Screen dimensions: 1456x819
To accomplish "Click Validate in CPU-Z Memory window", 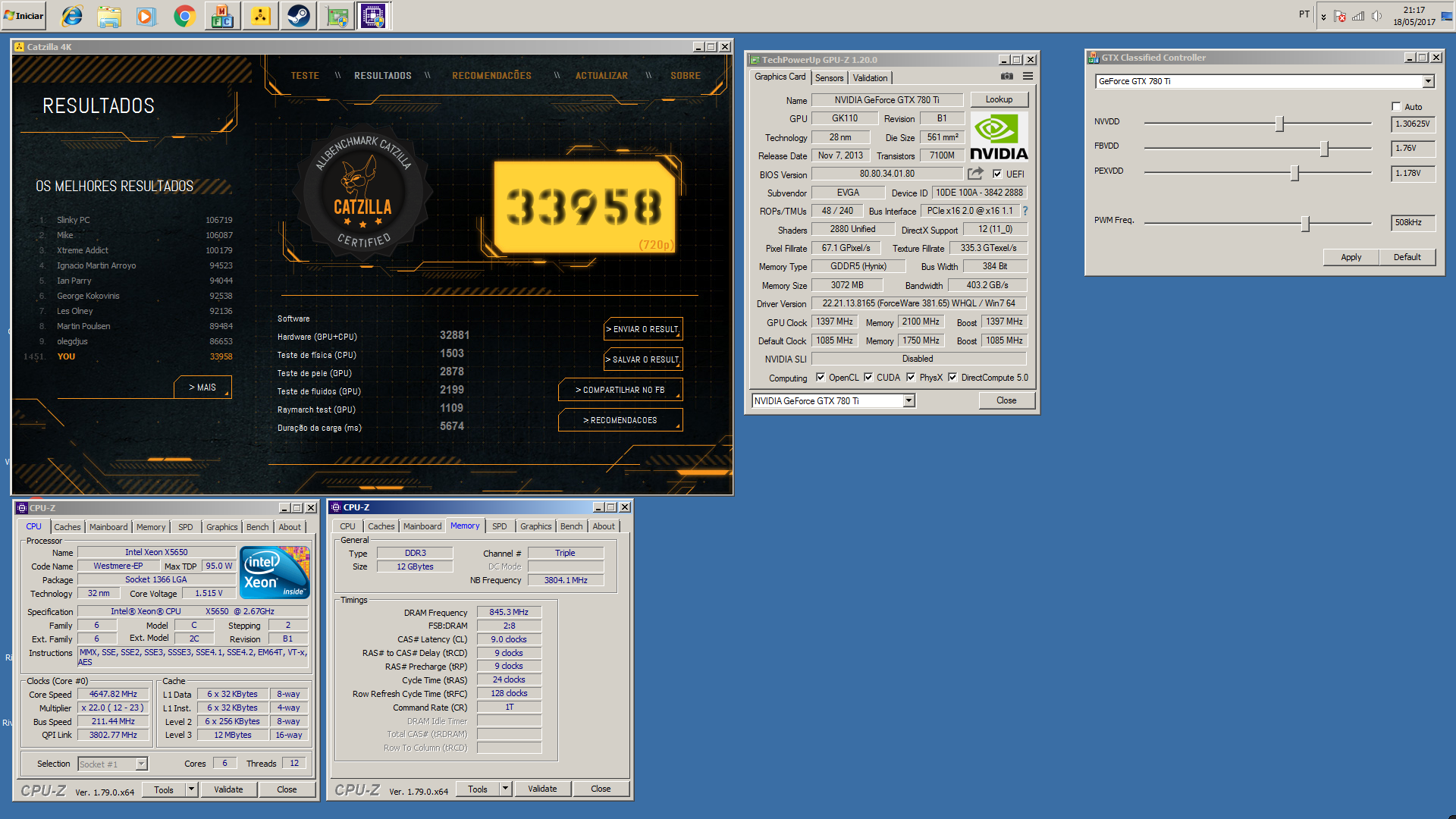I will tap(542, 789).
